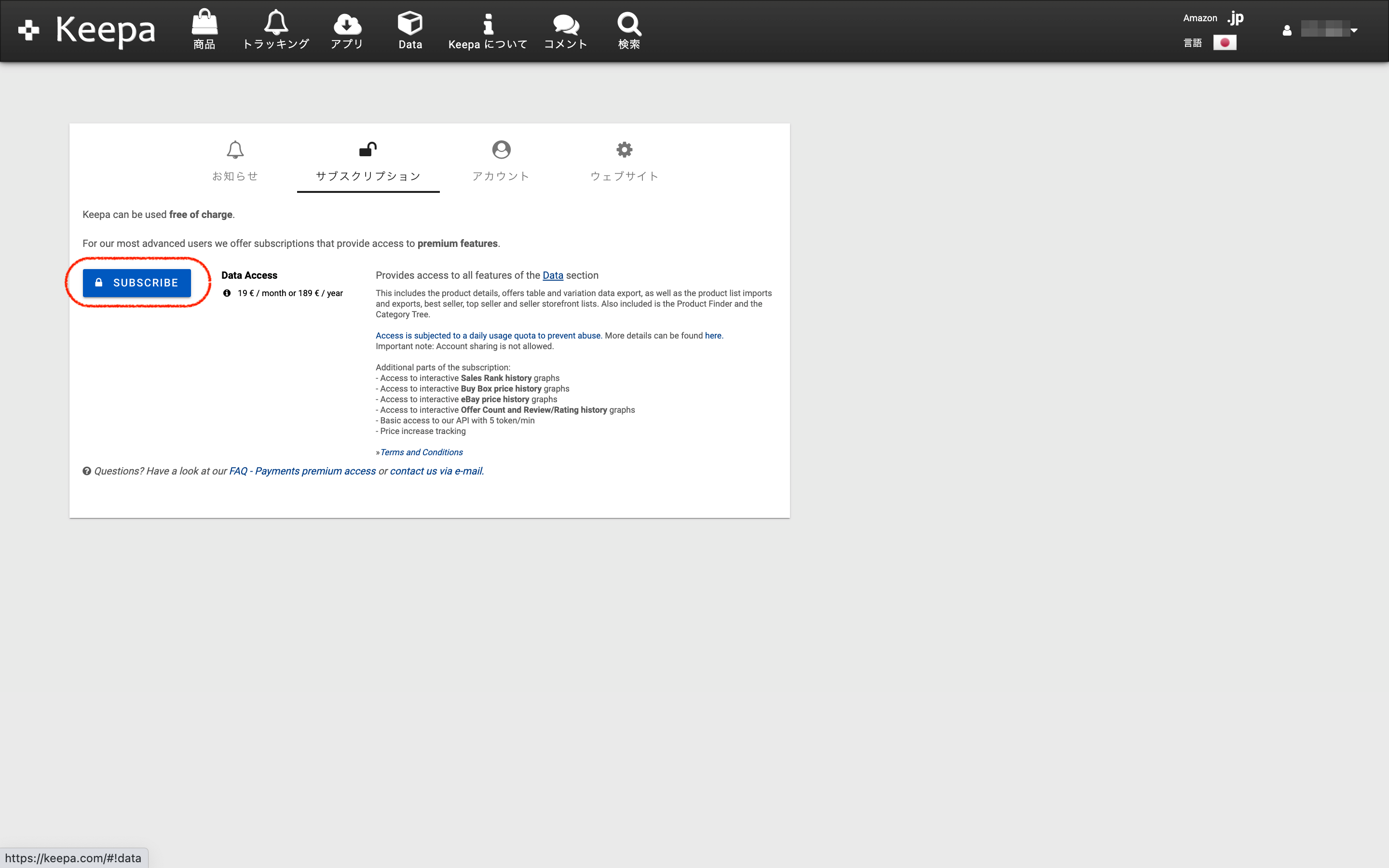Click the pricing info circle icon
The image size is (1389, 868).
tap(227, 293)
